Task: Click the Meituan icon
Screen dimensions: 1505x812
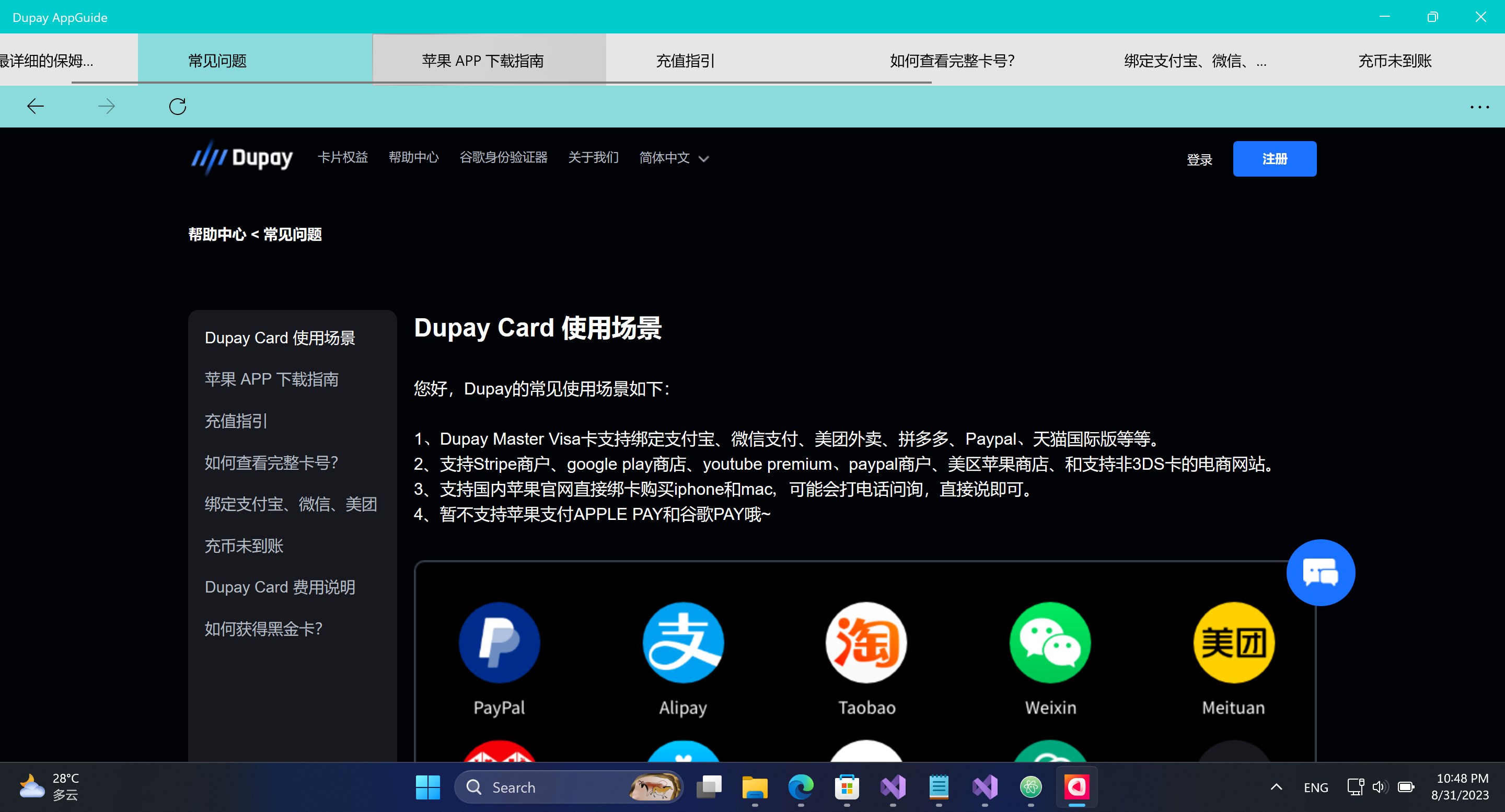Action: tap(1233, 643)
